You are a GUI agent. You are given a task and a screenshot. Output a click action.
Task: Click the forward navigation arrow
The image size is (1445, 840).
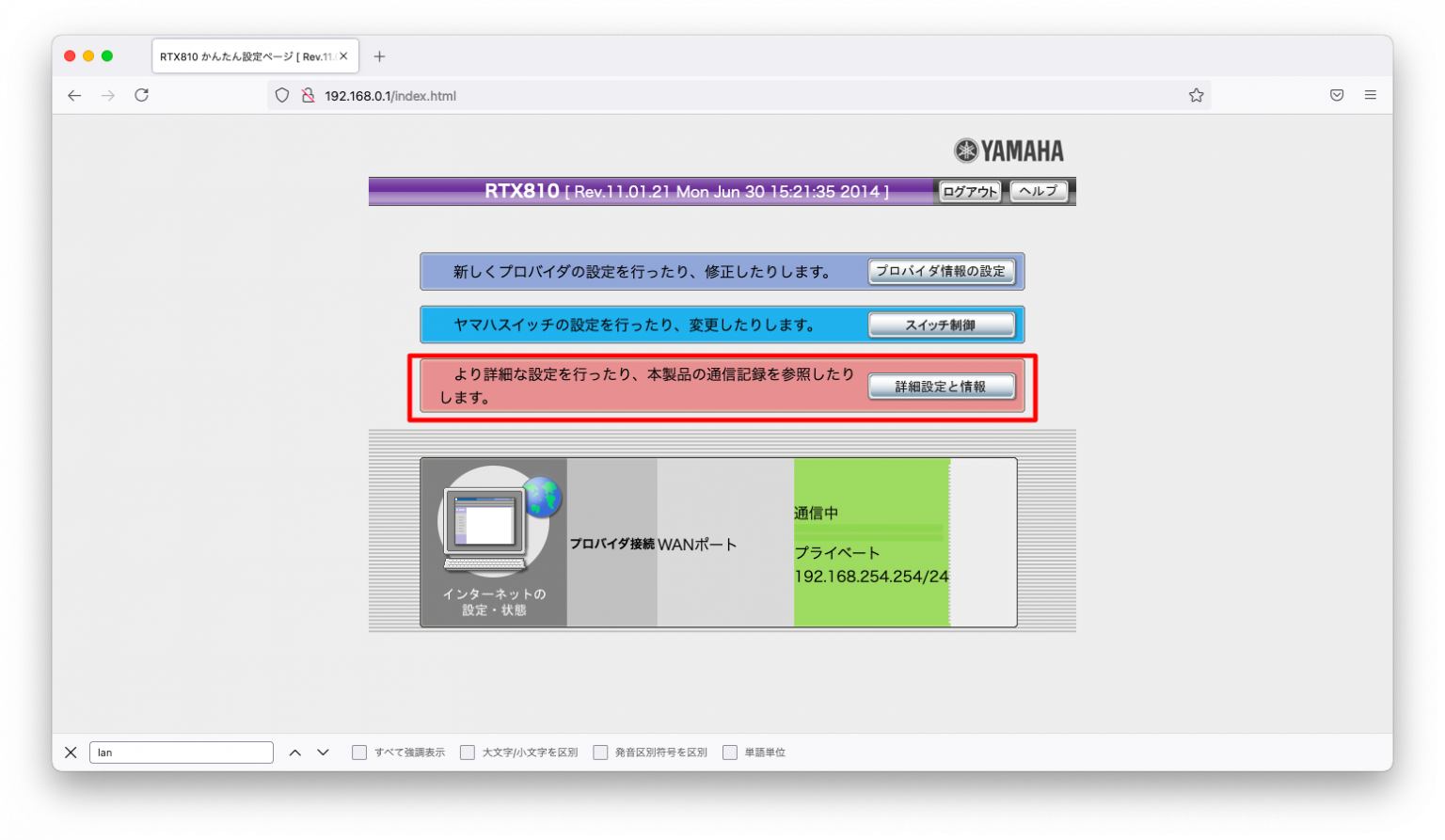pos(108,95)
